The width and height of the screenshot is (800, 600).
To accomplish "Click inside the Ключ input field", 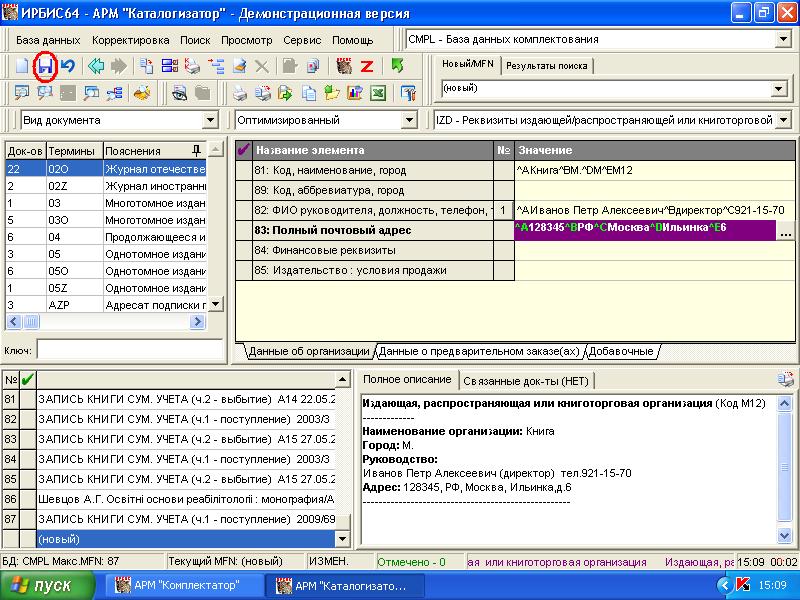I will click(x=130, y=351).
